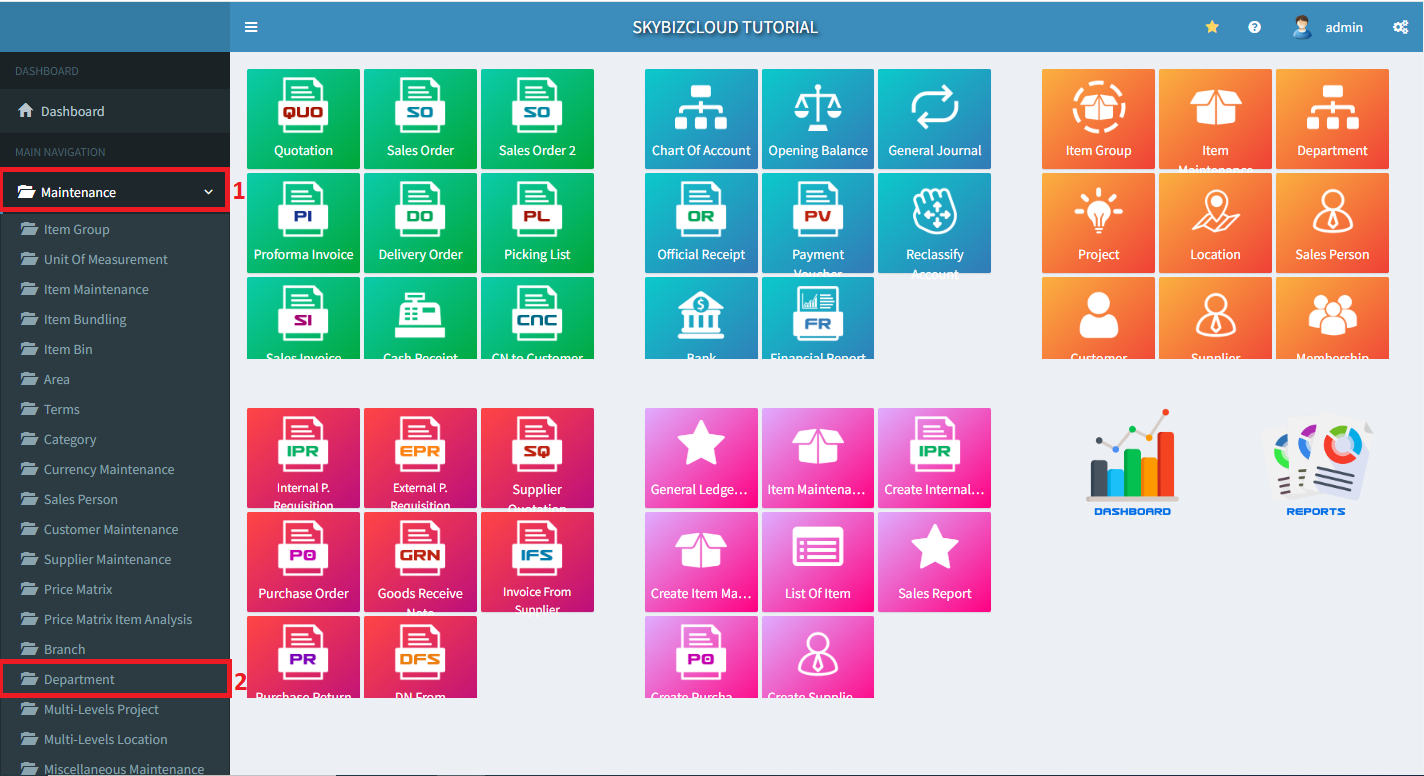Open the settings gears panel
The image size is (1424, 776).
click(x=1400, y=27)
